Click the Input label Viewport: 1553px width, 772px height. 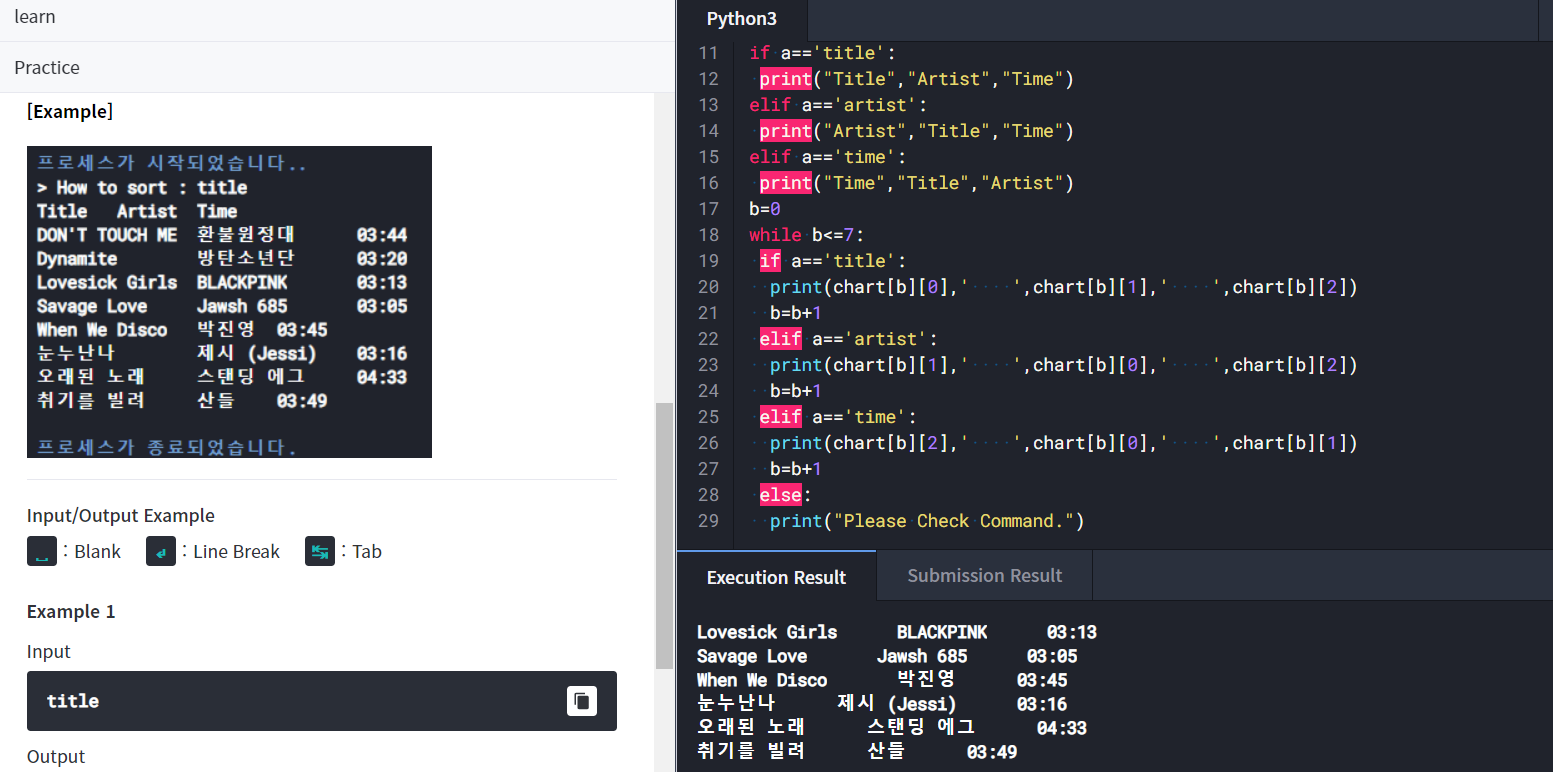pos(49,651)
